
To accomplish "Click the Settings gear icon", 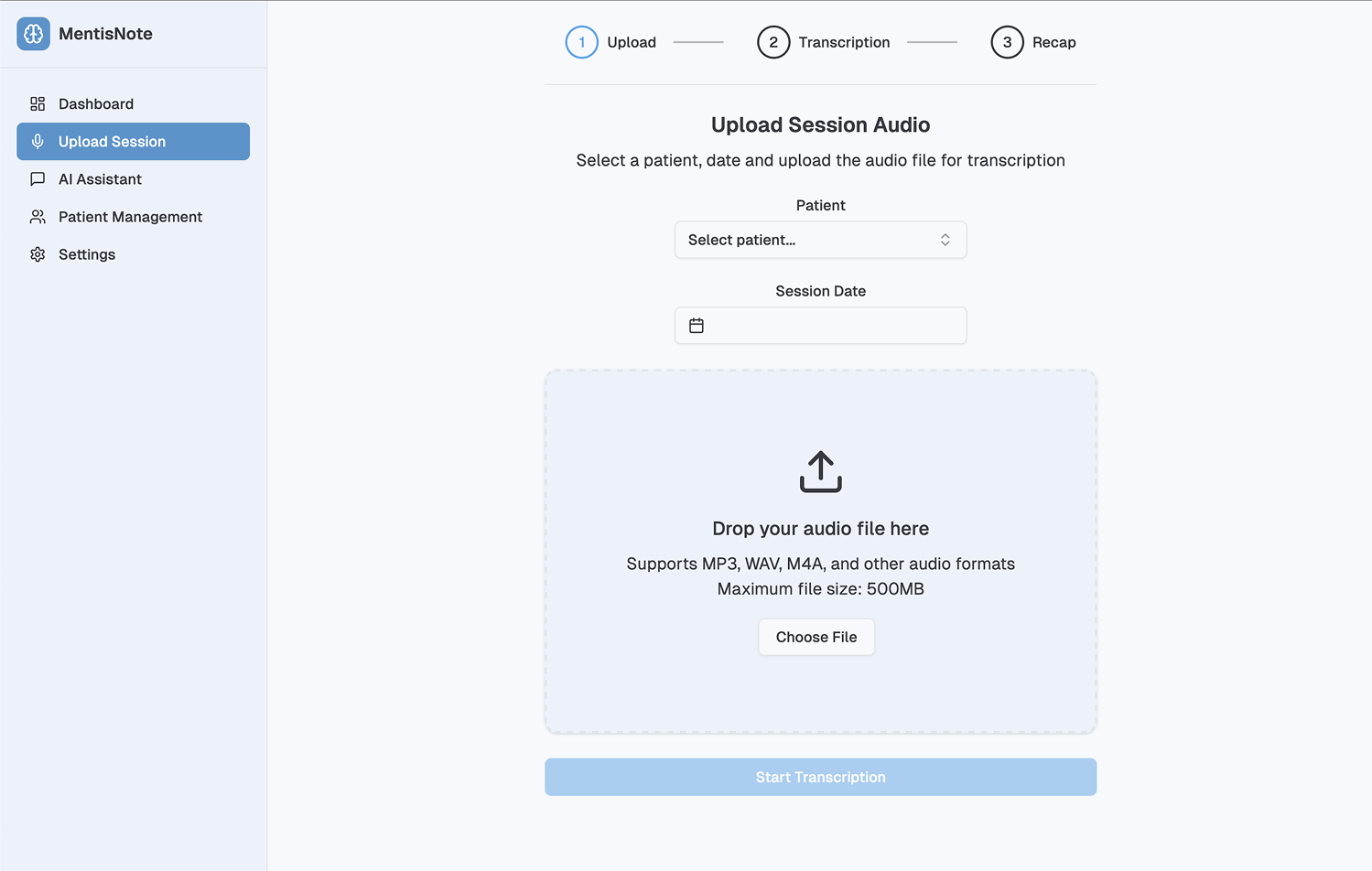I will click(x=38, y=254).
